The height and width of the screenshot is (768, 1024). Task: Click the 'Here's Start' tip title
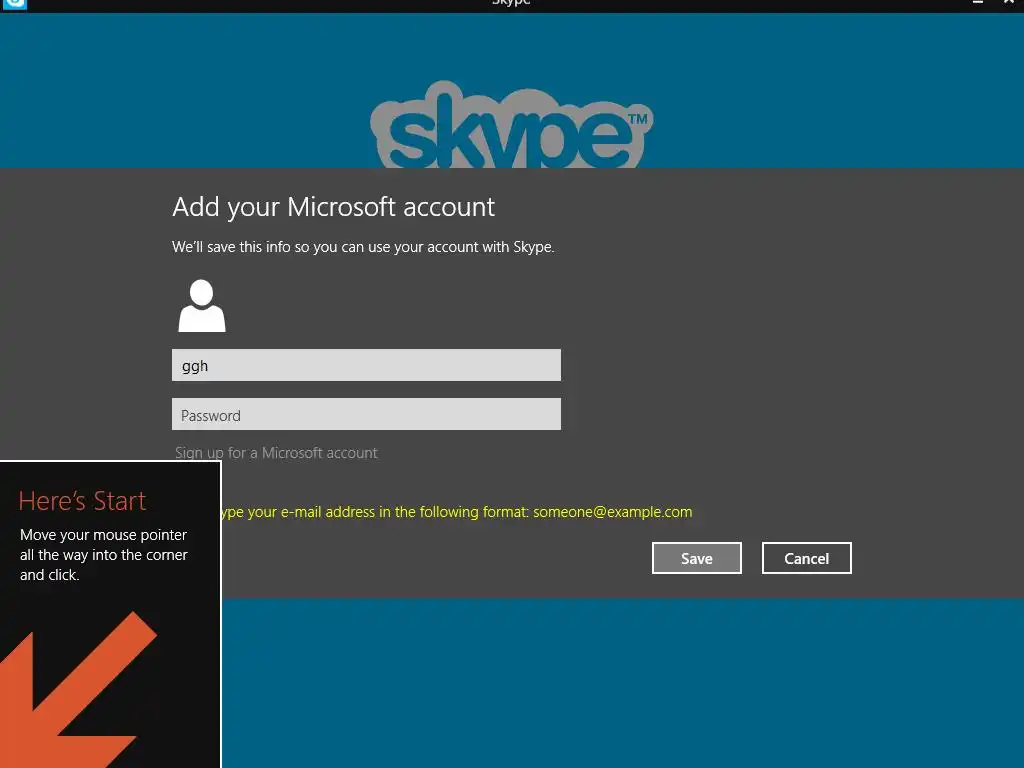82,501
